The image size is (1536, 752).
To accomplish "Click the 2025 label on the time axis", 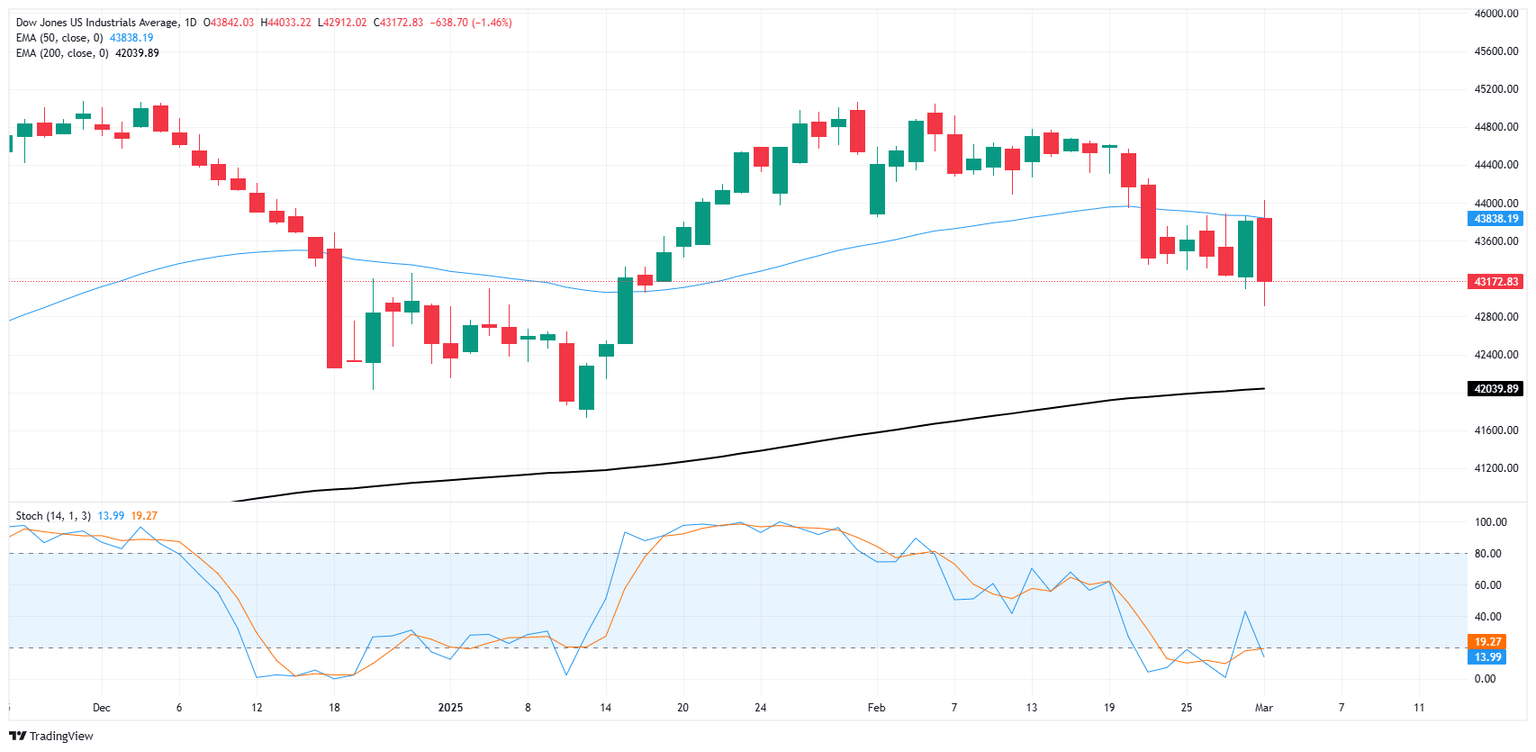I will [450, 707].
